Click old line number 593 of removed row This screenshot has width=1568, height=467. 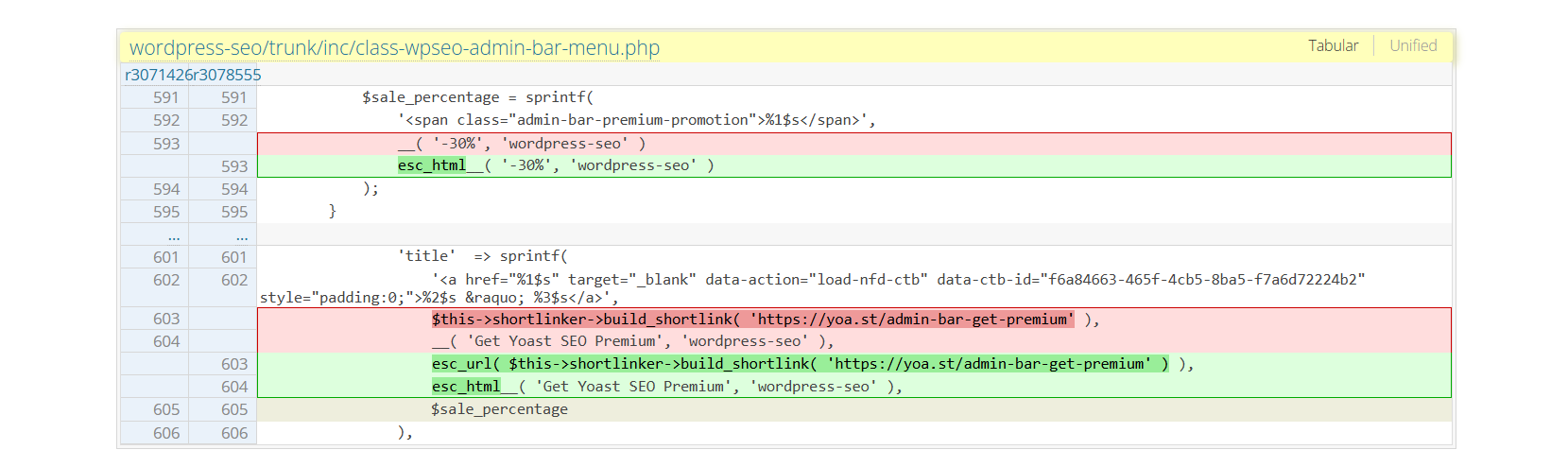(165, 144)
